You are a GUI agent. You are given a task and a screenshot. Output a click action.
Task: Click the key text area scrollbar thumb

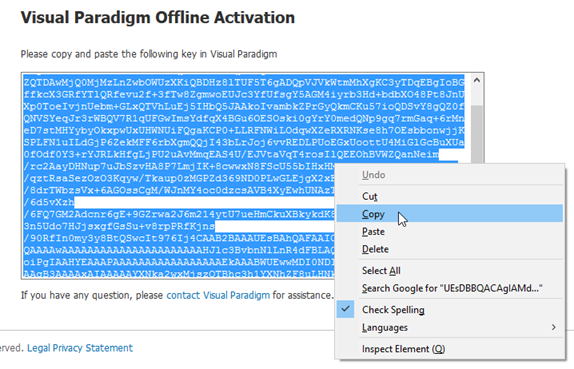point(477,134)
